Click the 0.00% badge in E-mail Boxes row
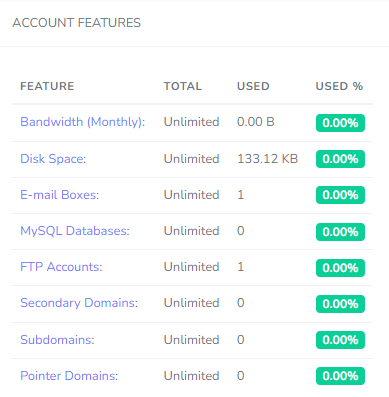Viewport: 389px width, 397px height. (340, 195)
